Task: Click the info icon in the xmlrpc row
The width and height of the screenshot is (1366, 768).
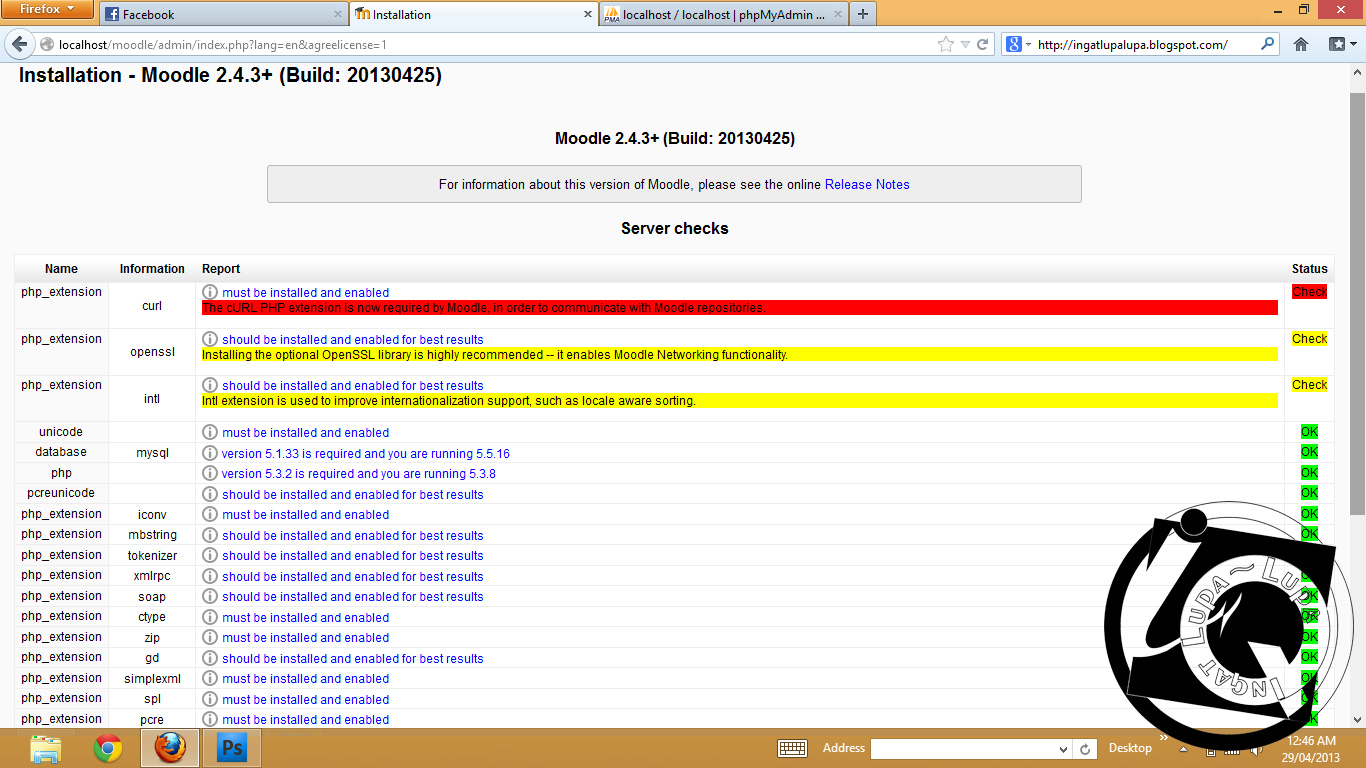Action: click(210, 576)
